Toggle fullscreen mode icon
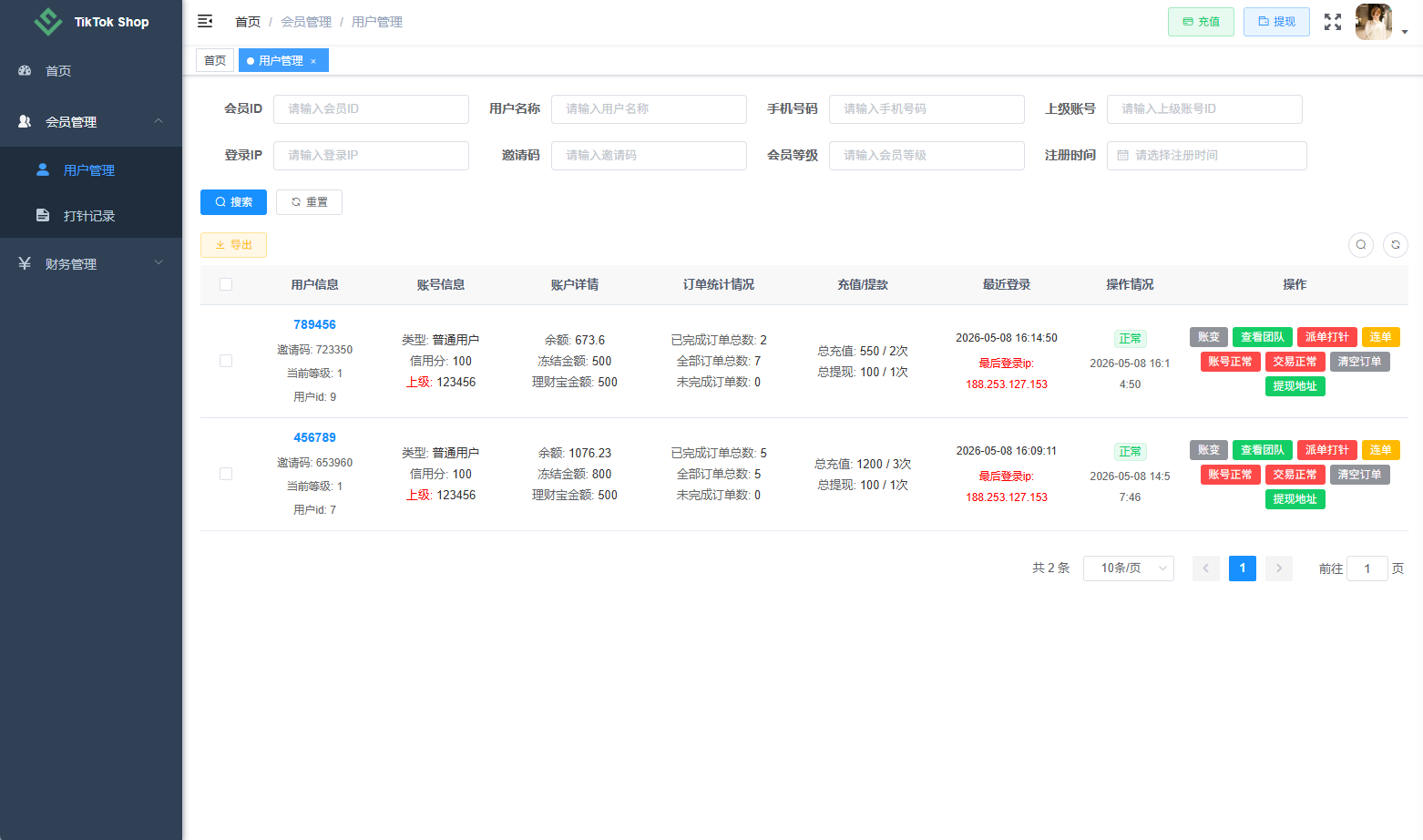The width and height of the screenshot is (1423, 840). point(1333,22)
